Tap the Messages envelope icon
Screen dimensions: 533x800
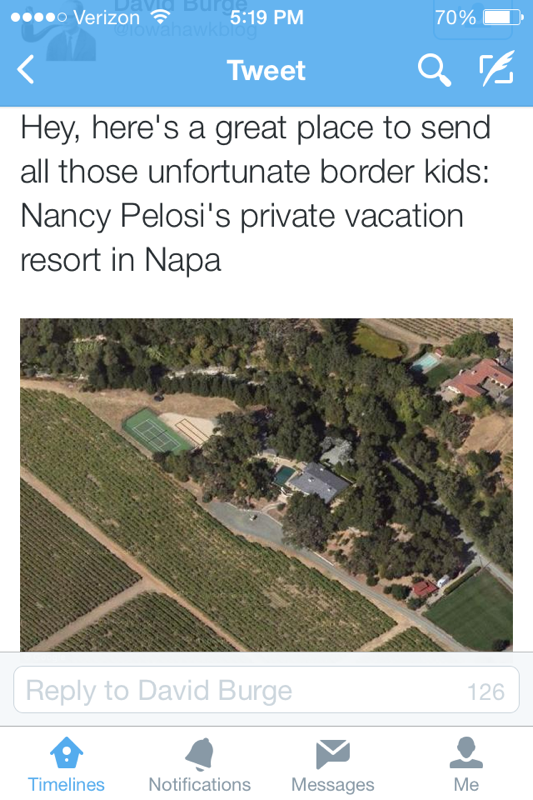[x=333, y=754]
